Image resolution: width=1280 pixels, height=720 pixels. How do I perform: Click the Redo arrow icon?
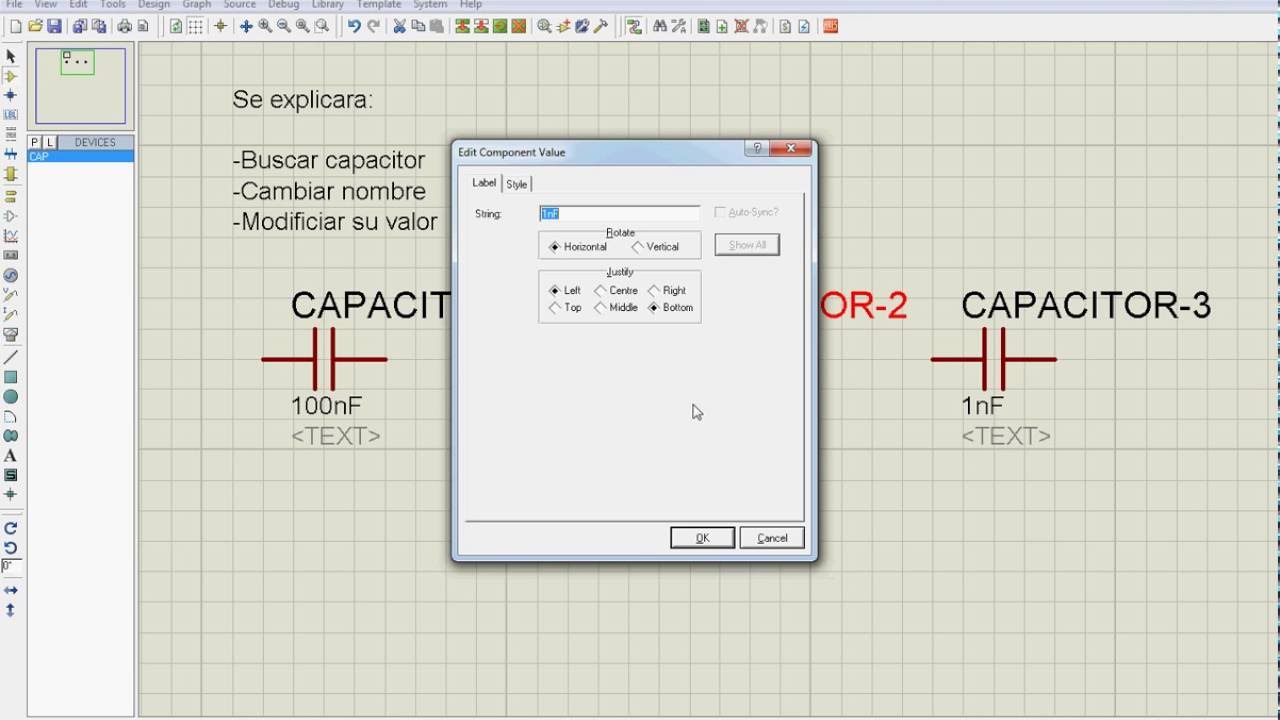[x=373, y=26]
